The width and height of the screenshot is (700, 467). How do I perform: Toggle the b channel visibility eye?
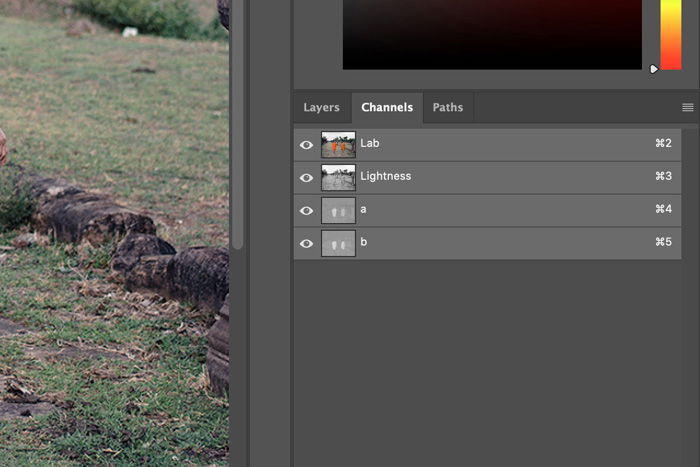306,244
